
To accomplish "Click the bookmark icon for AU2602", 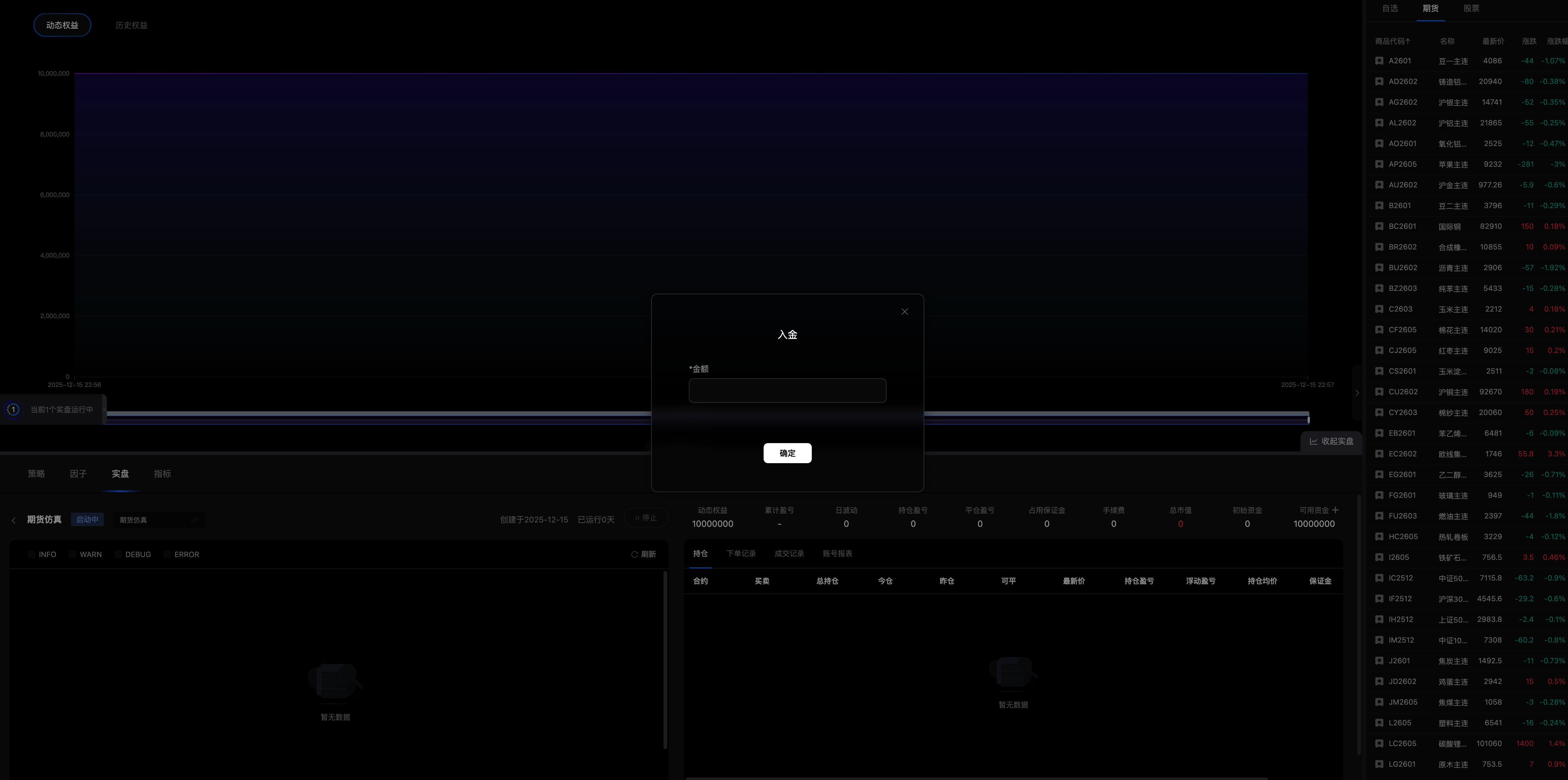I will [1379, 185].
